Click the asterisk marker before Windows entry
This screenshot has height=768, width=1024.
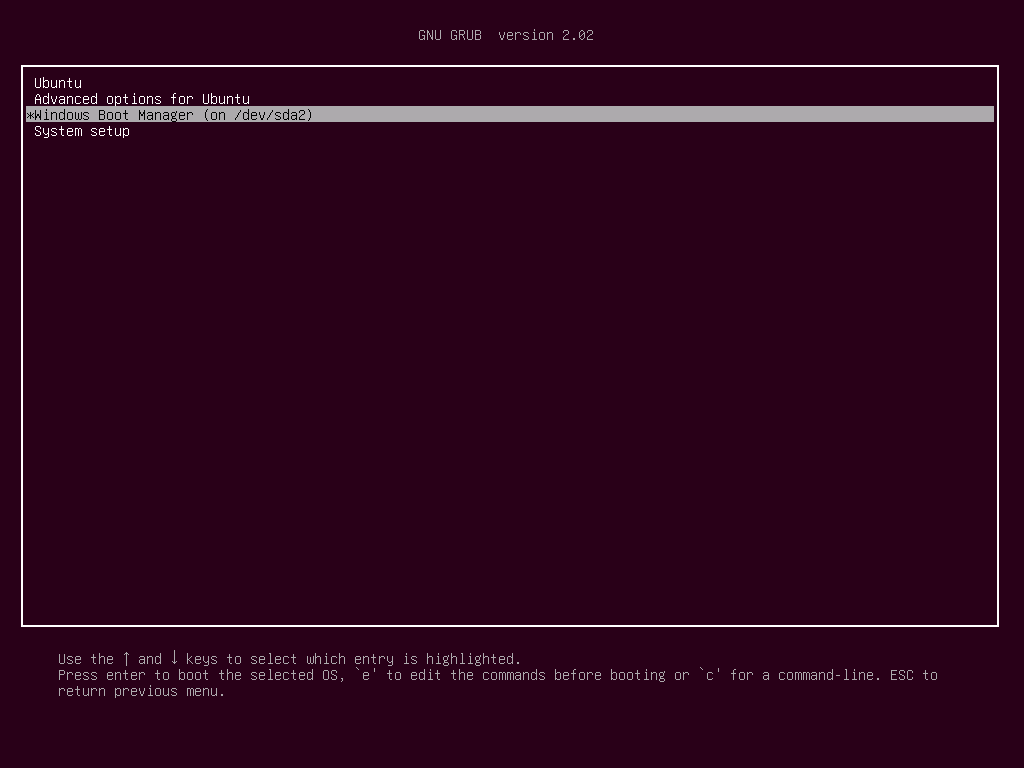click(29, 115)
